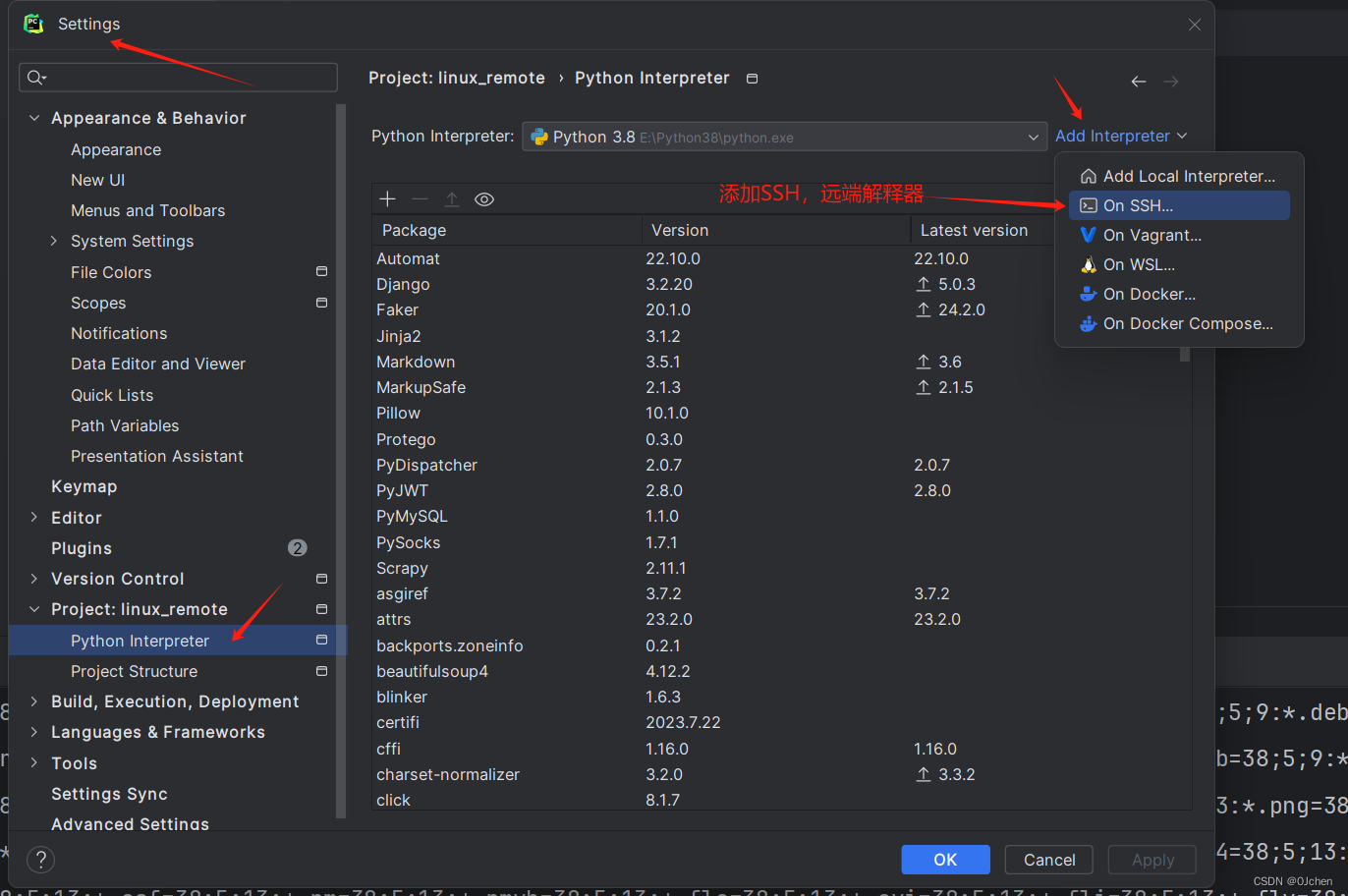Open Settings Sync page
The image size is (1348, 896).
pos(109,794)
